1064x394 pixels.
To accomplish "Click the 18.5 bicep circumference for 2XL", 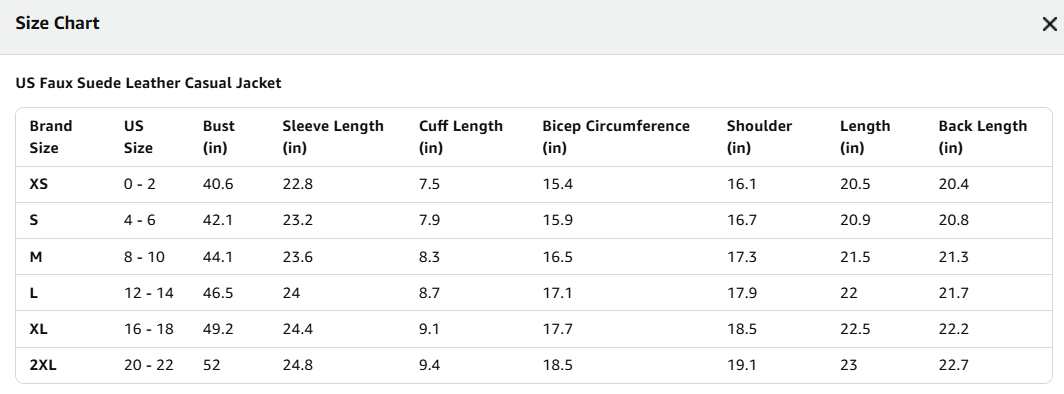I will pyautogui.click(x=557, y=366).
